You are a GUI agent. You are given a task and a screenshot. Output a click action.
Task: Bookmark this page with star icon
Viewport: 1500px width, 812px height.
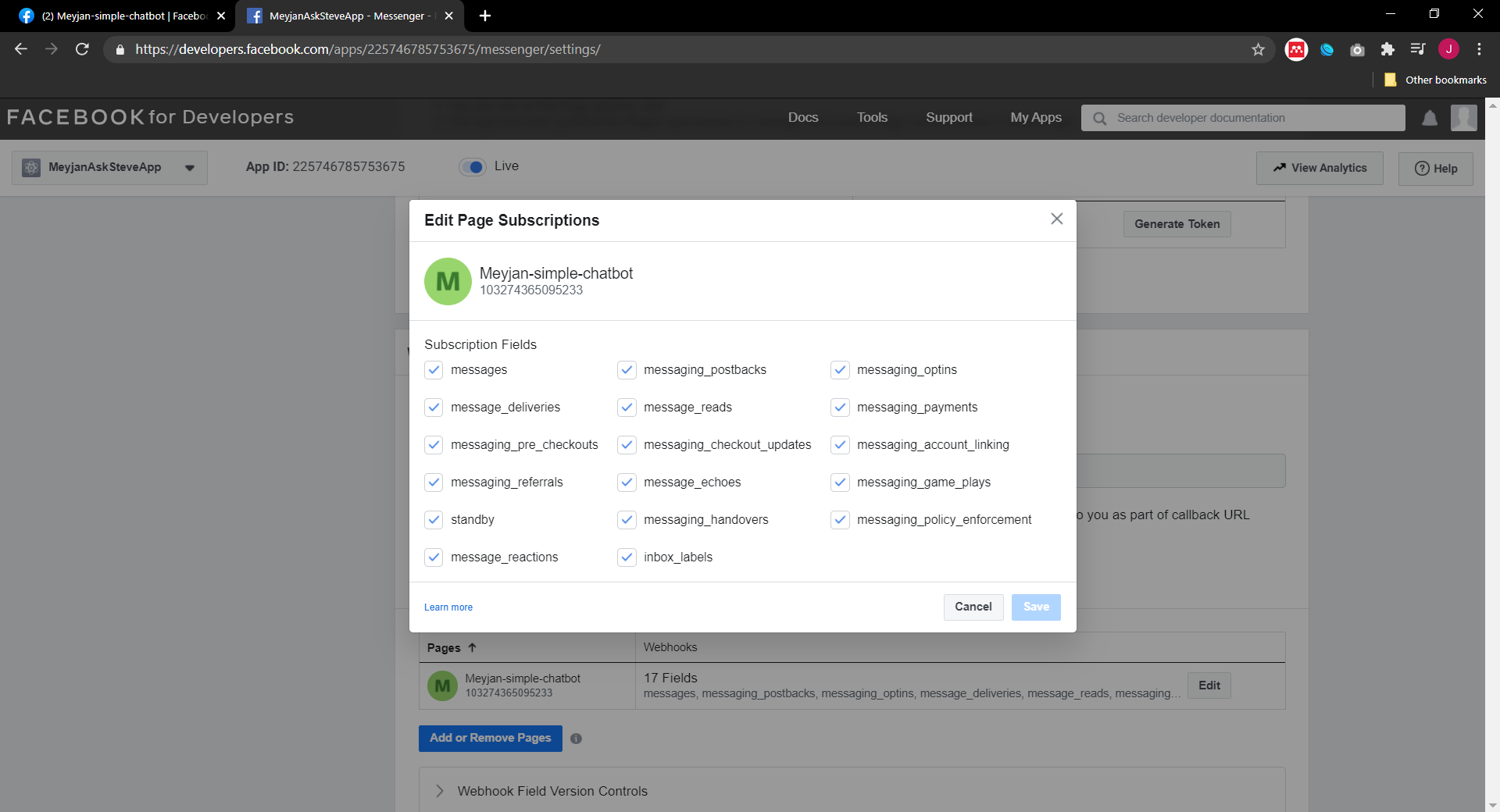1258,49
